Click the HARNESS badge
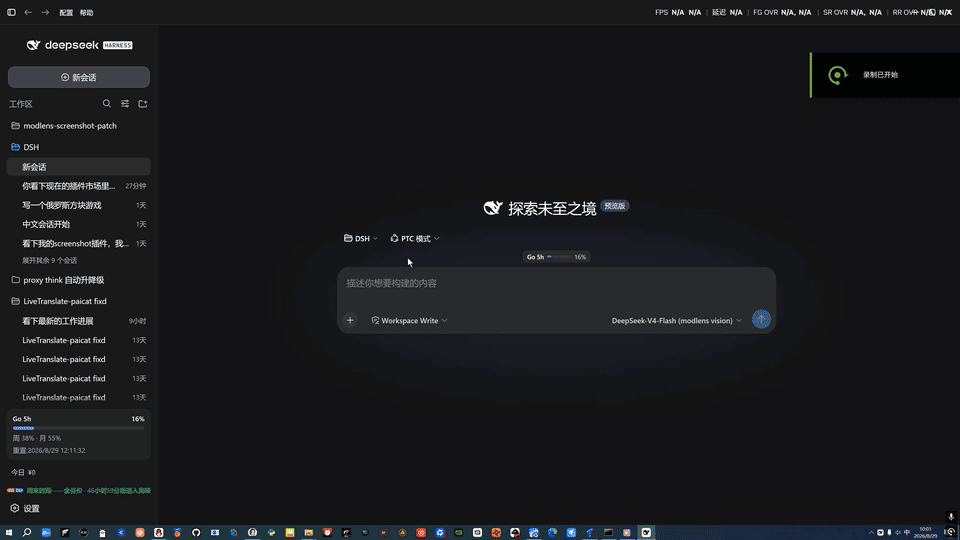Image resolution: width=960 pixels, height=540 pixels. point(118,45)
